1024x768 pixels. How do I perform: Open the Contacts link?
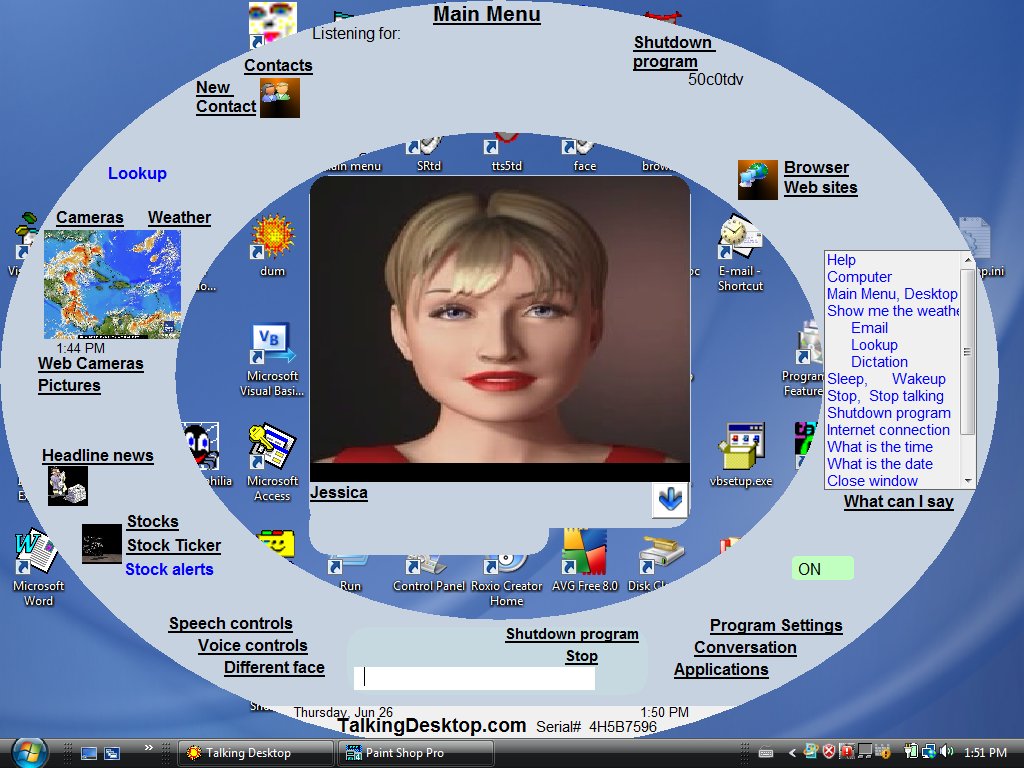[278, 65]
